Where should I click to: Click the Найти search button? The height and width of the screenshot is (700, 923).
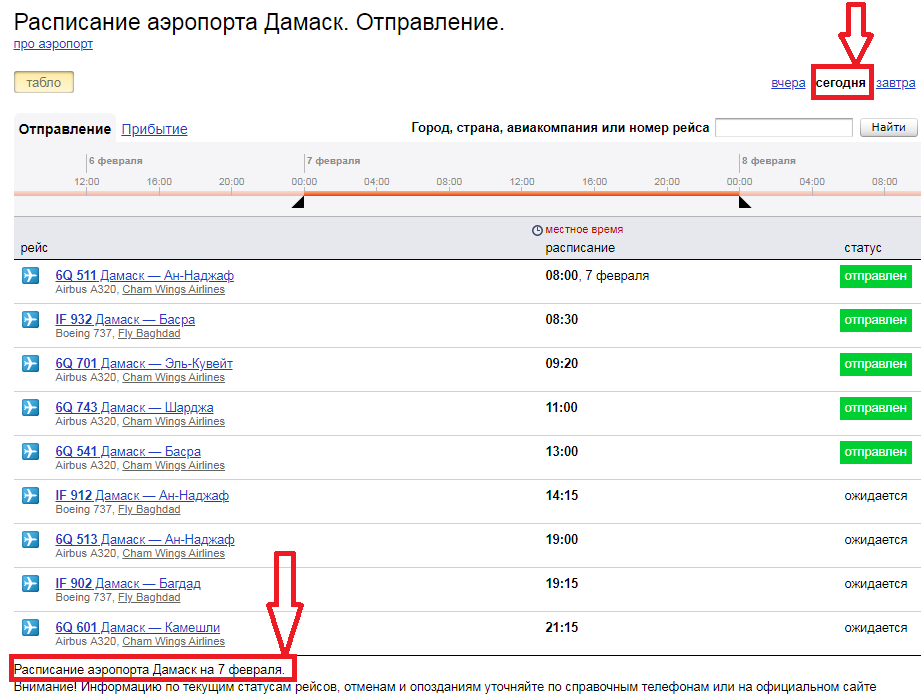point(888,127)
